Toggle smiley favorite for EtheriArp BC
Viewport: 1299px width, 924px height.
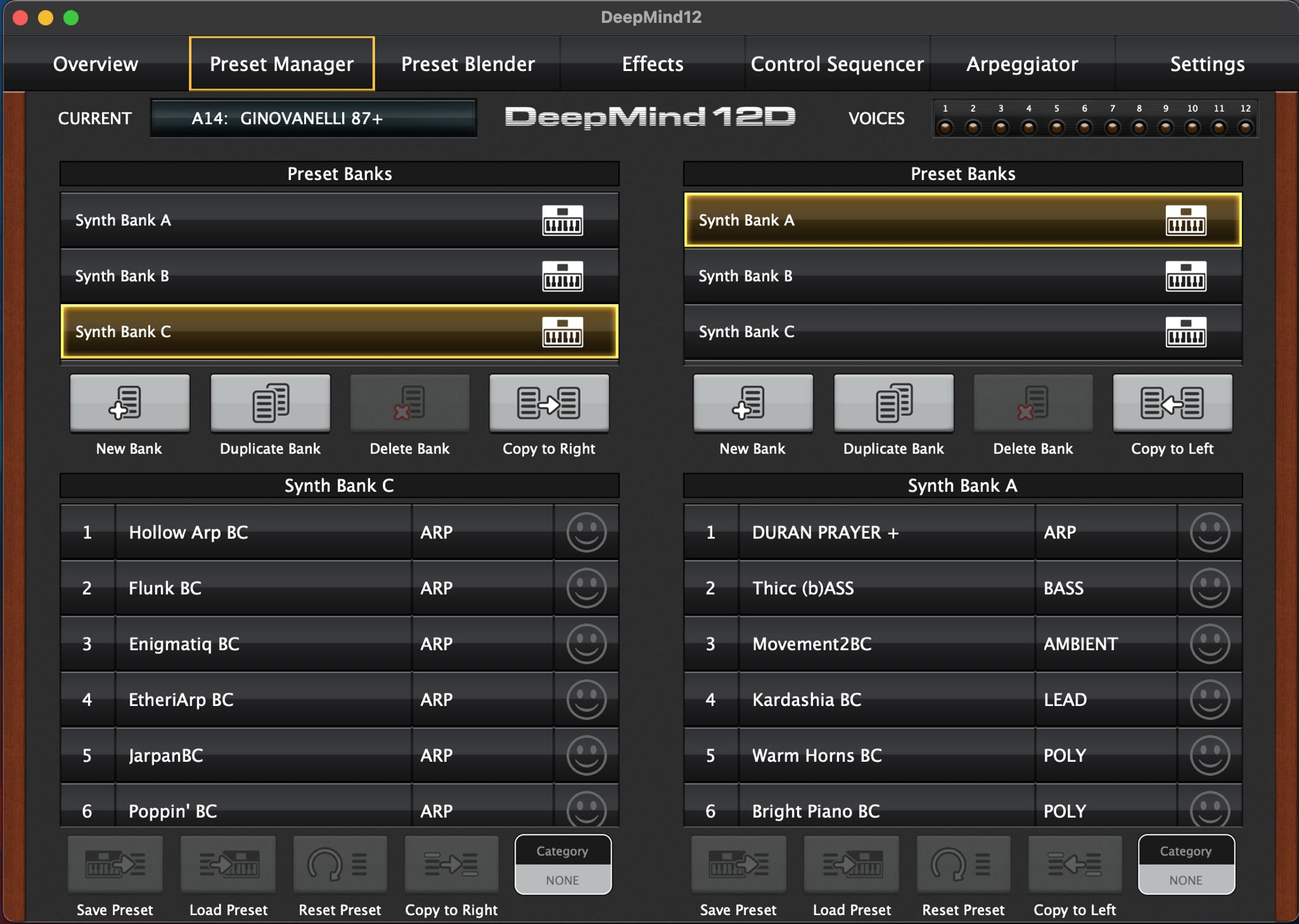click(x=586, y=700)
